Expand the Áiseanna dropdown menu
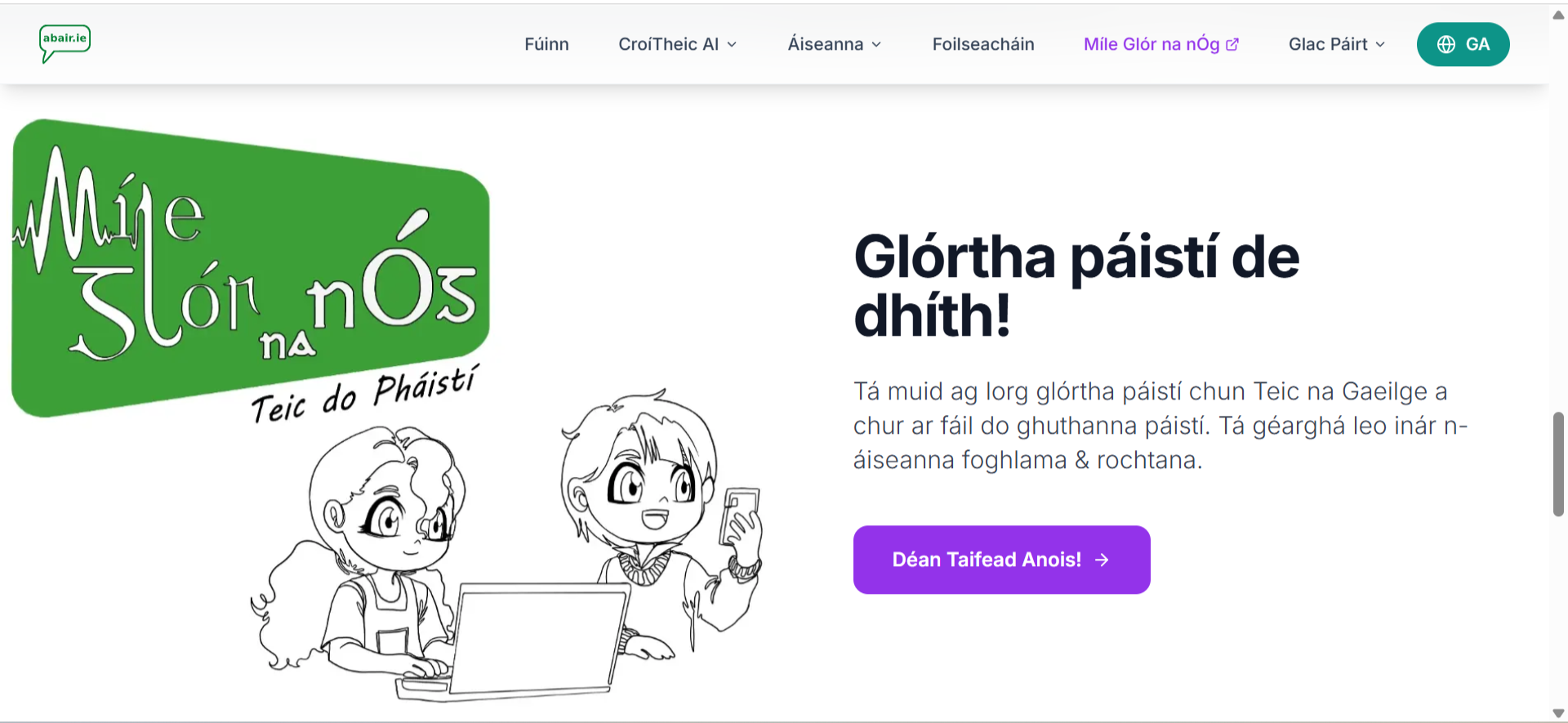This screenshot has height=723, width=1568. [x=834, y=44]
